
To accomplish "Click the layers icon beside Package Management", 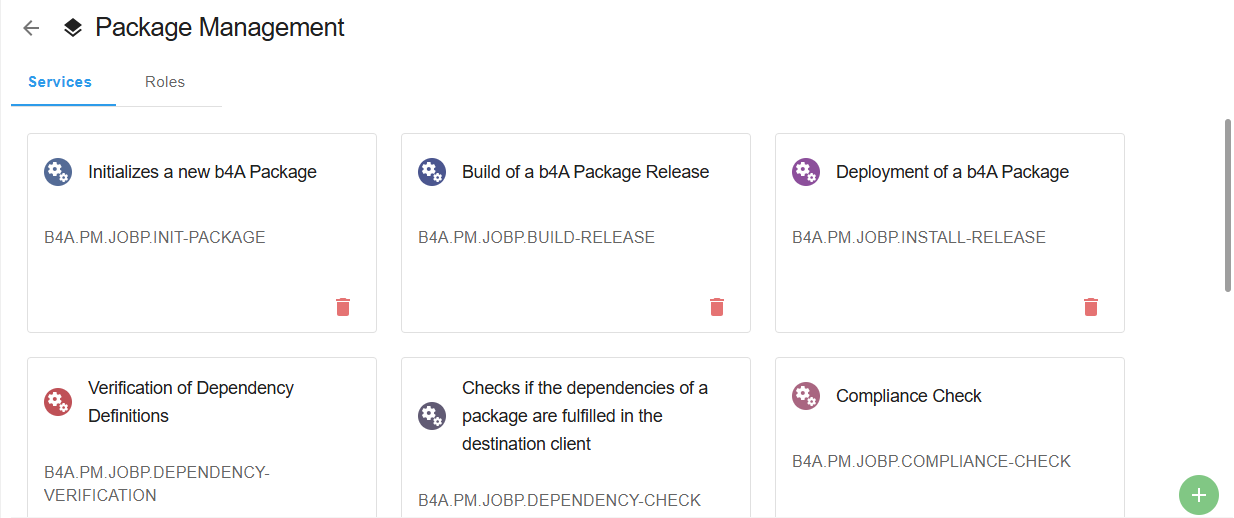I will [x=73, y=28].
